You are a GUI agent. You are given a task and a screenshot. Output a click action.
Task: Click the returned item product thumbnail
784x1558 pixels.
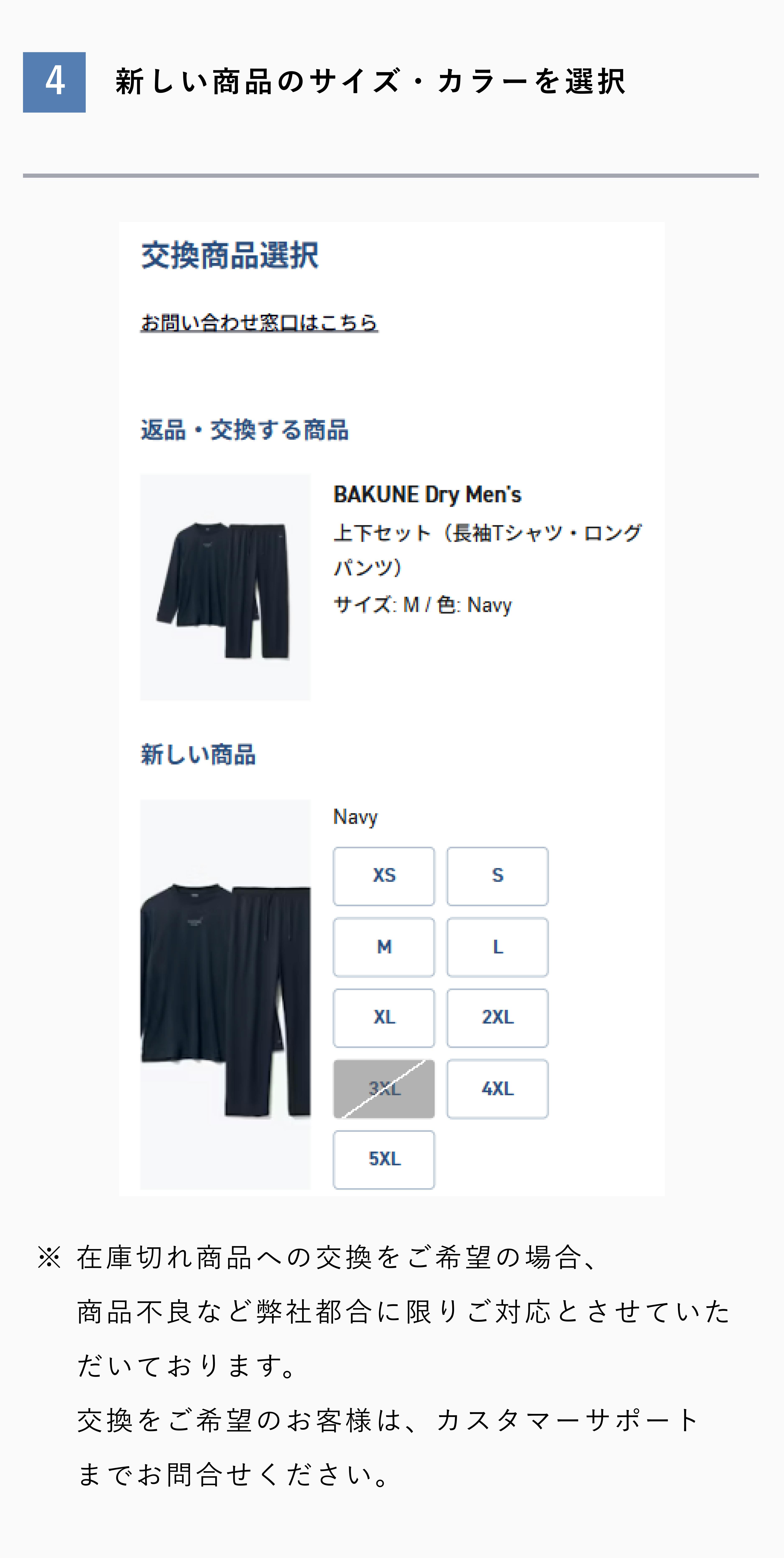coord(225,587)
